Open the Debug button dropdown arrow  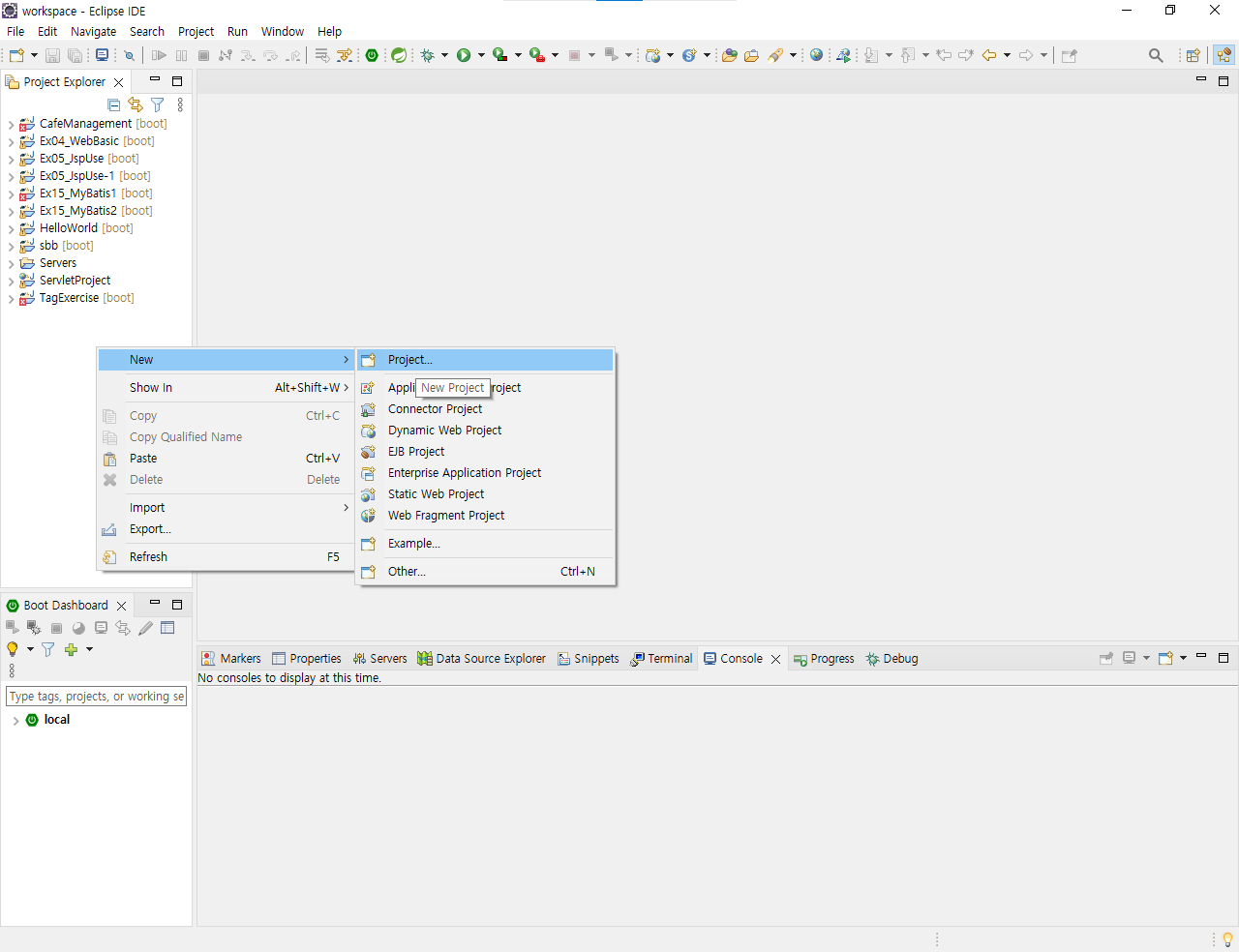(x=444, y=55)
